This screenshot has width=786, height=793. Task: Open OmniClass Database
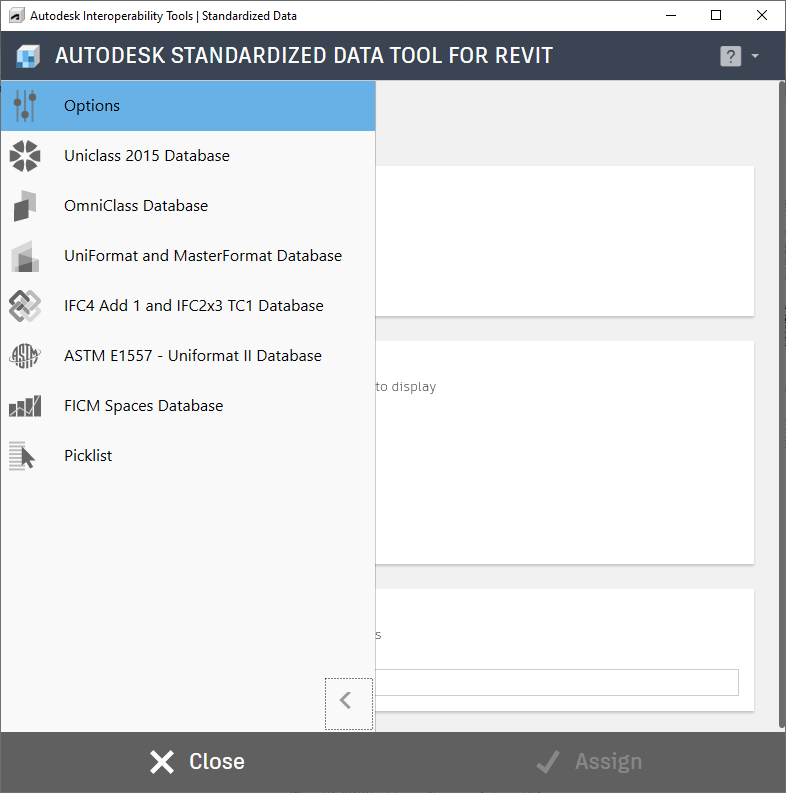(188, 206)
